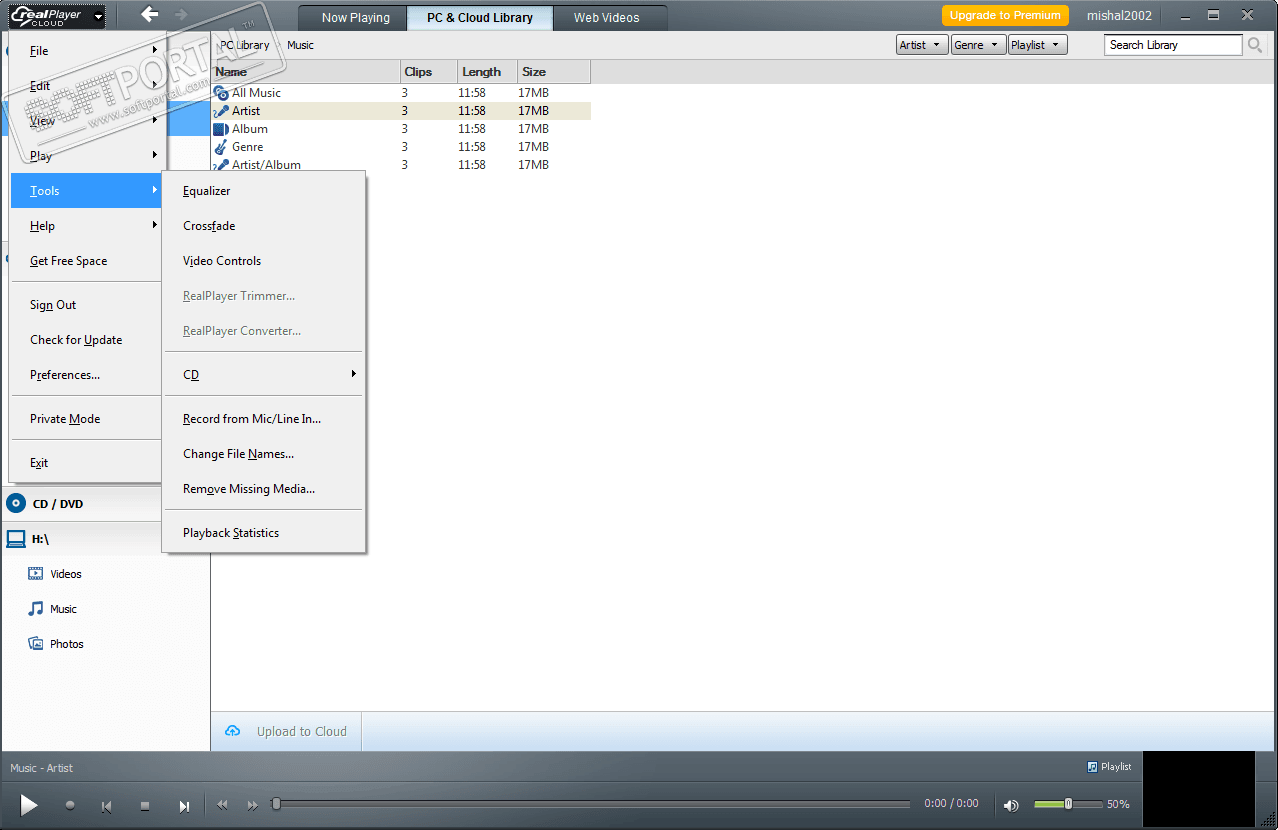
Task: Adjust the volume slider
Action: click(1067, 804)
